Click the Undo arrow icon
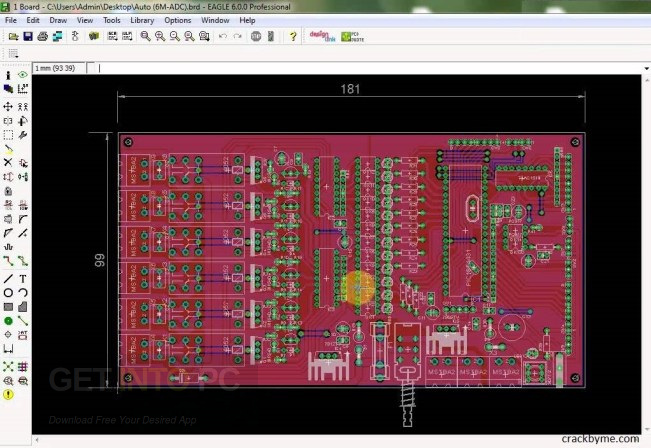Image resolution: width=651 pixels, height=448 pixels. (223, 37)
